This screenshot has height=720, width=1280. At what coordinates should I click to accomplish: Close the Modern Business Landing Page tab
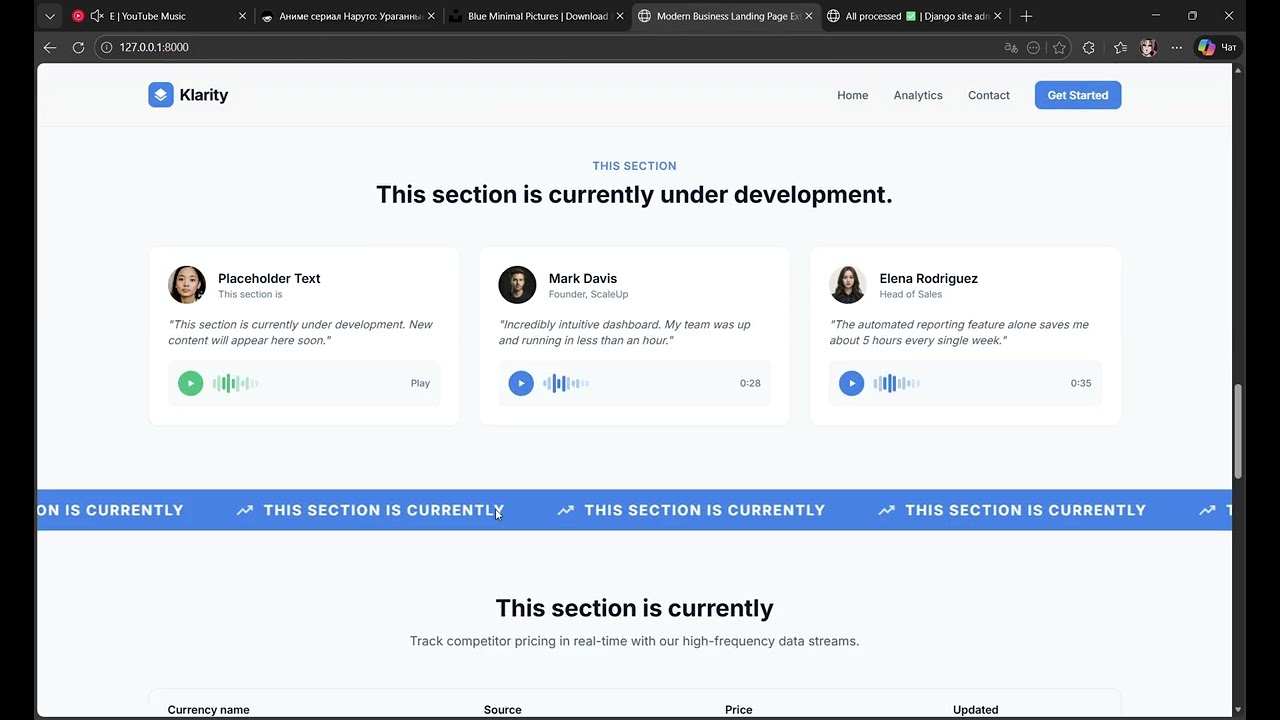coord(808,16)
